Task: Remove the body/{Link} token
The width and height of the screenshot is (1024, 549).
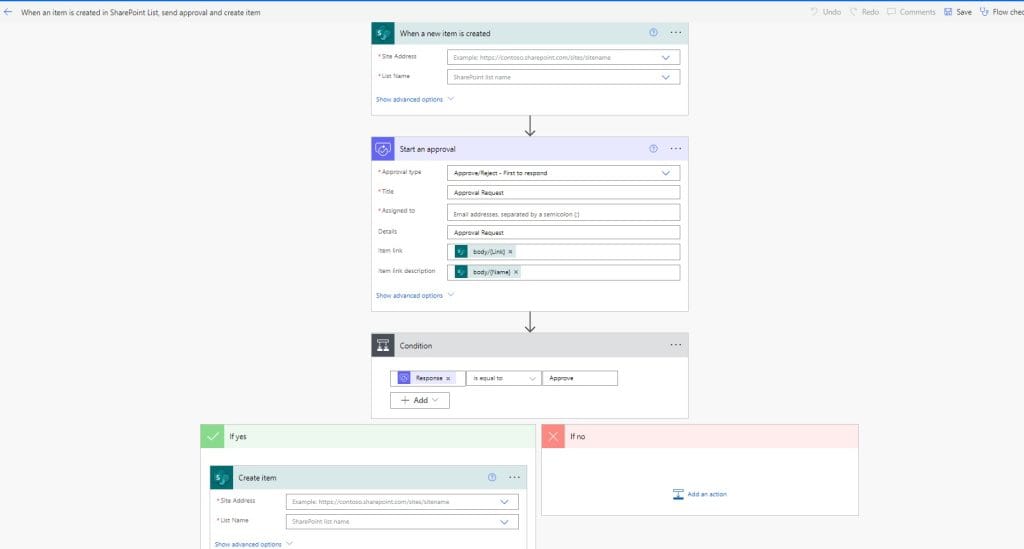Action: click(x=511, y=252)
